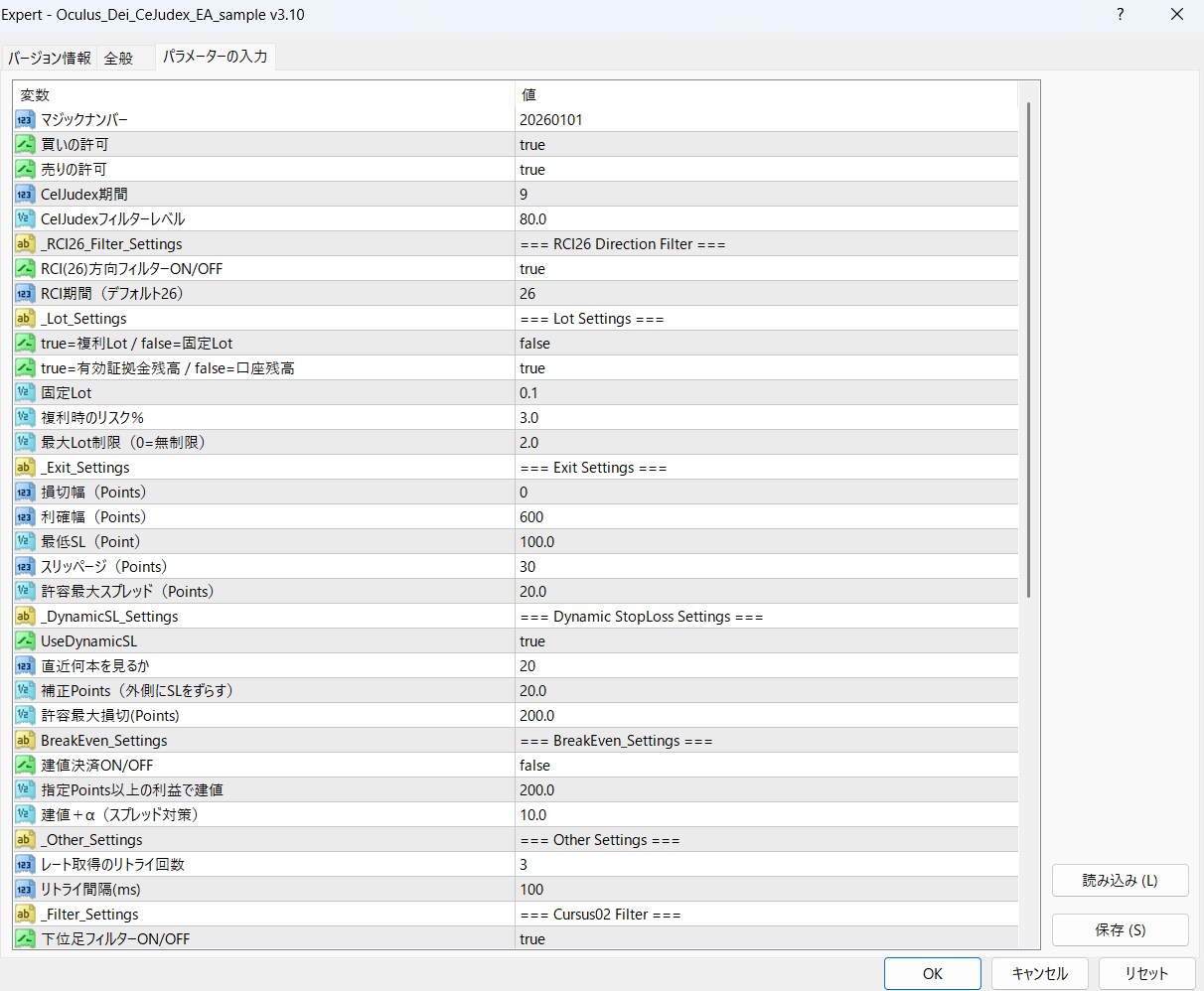Switch to the バージョン情報 tab
The width and height of the screenshot is (1204, 991).
click(x=50, y=58)
